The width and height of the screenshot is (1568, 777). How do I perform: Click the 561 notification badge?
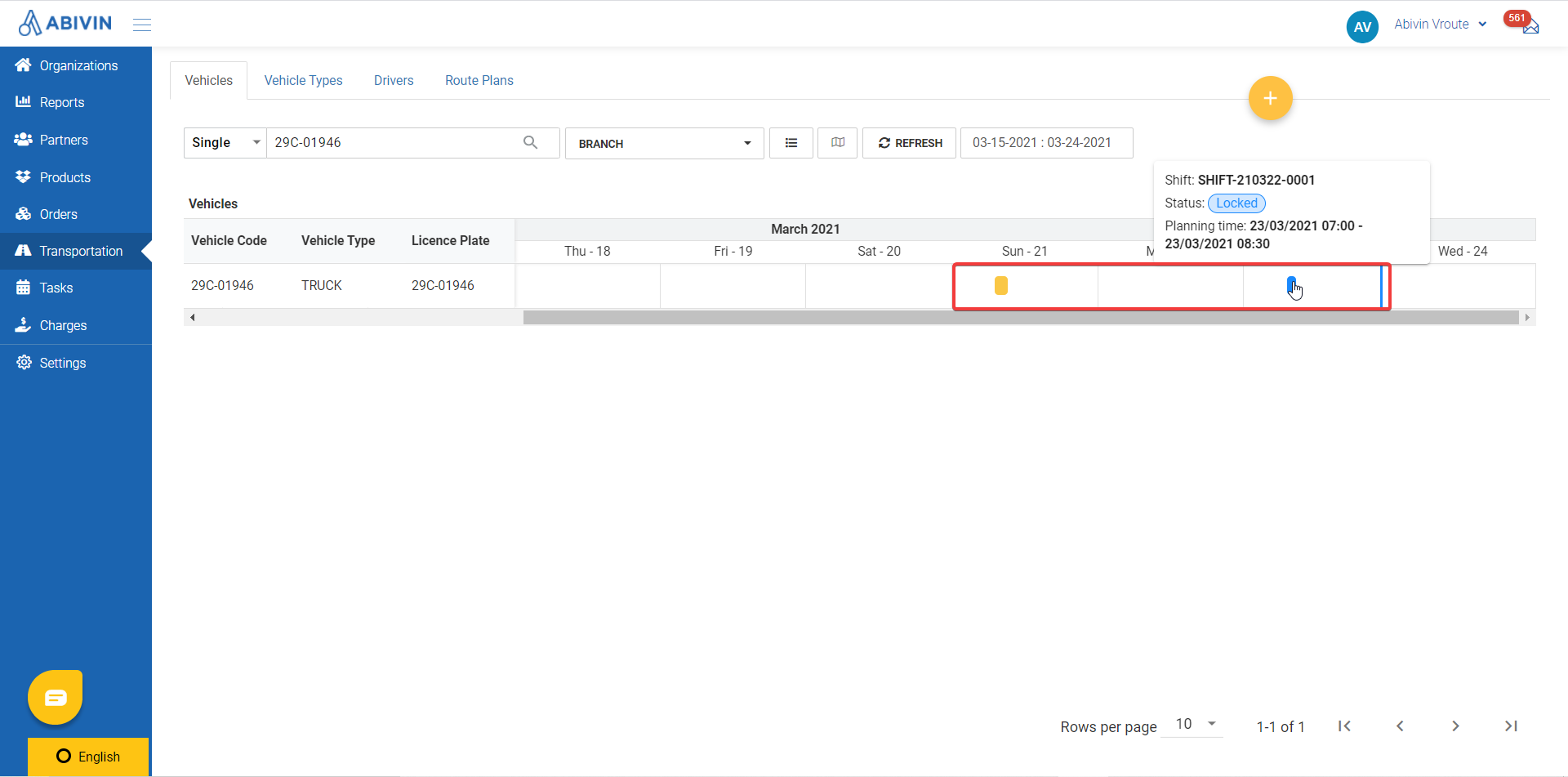pyautogui.click(x=1517, y=18)
